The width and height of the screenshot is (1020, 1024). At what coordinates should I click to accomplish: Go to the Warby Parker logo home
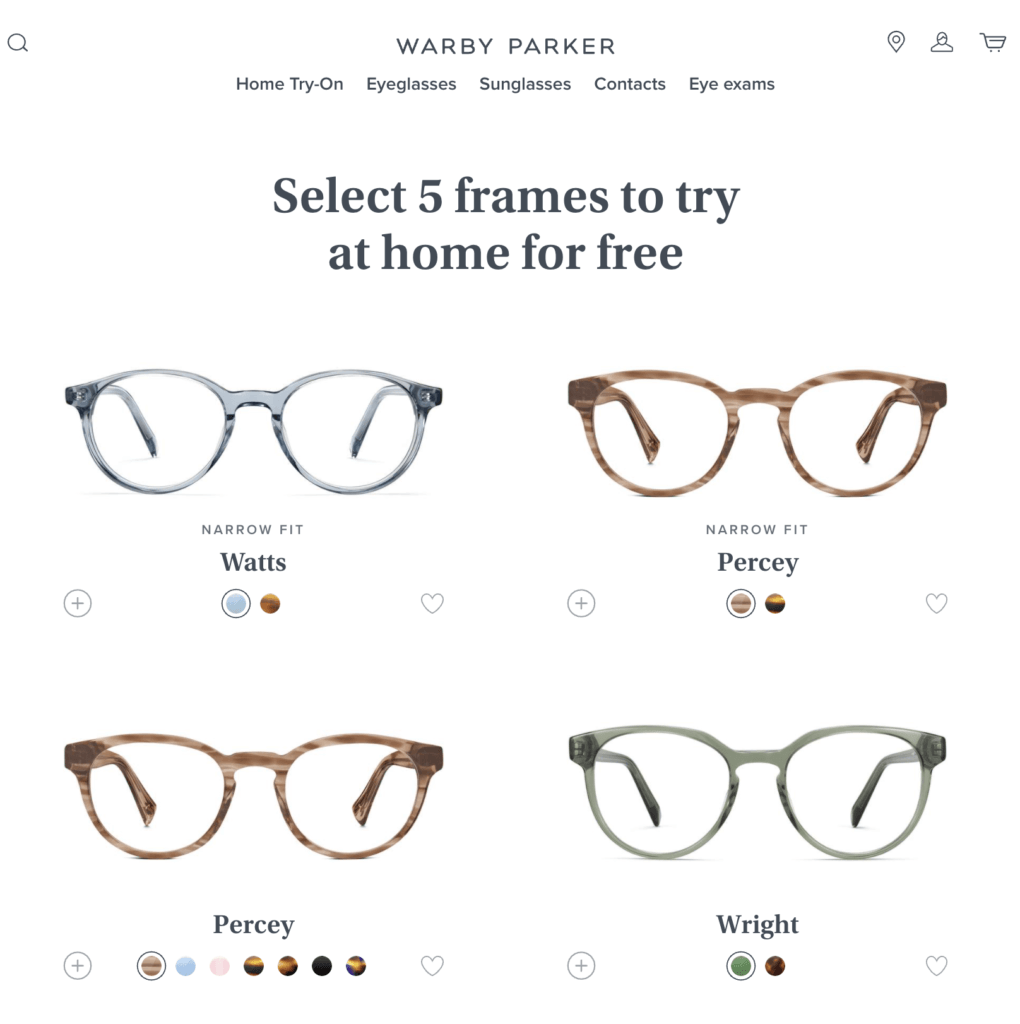point(505,46)
